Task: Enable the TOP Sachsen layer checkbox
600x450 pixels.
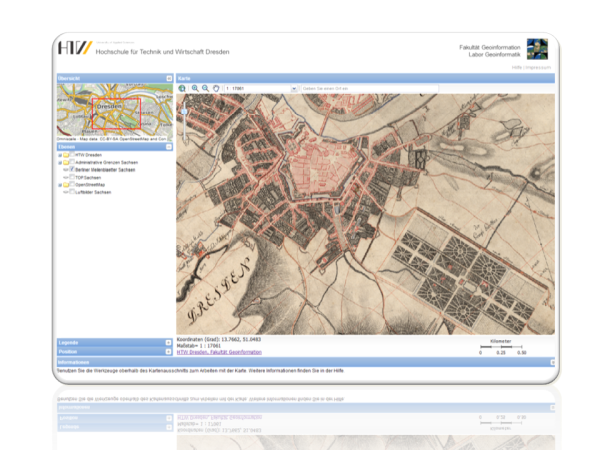Action: 72,177
